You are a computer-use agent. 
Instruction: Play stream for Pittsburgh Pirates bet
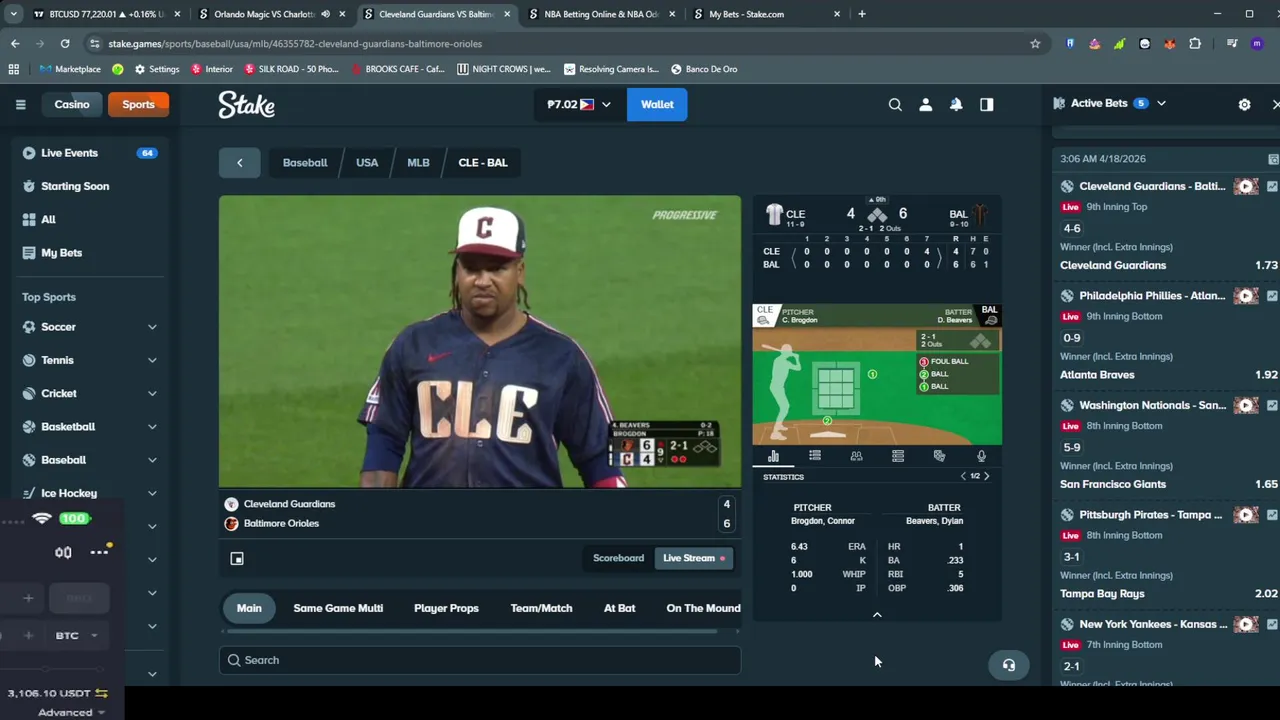point(1245,515)
